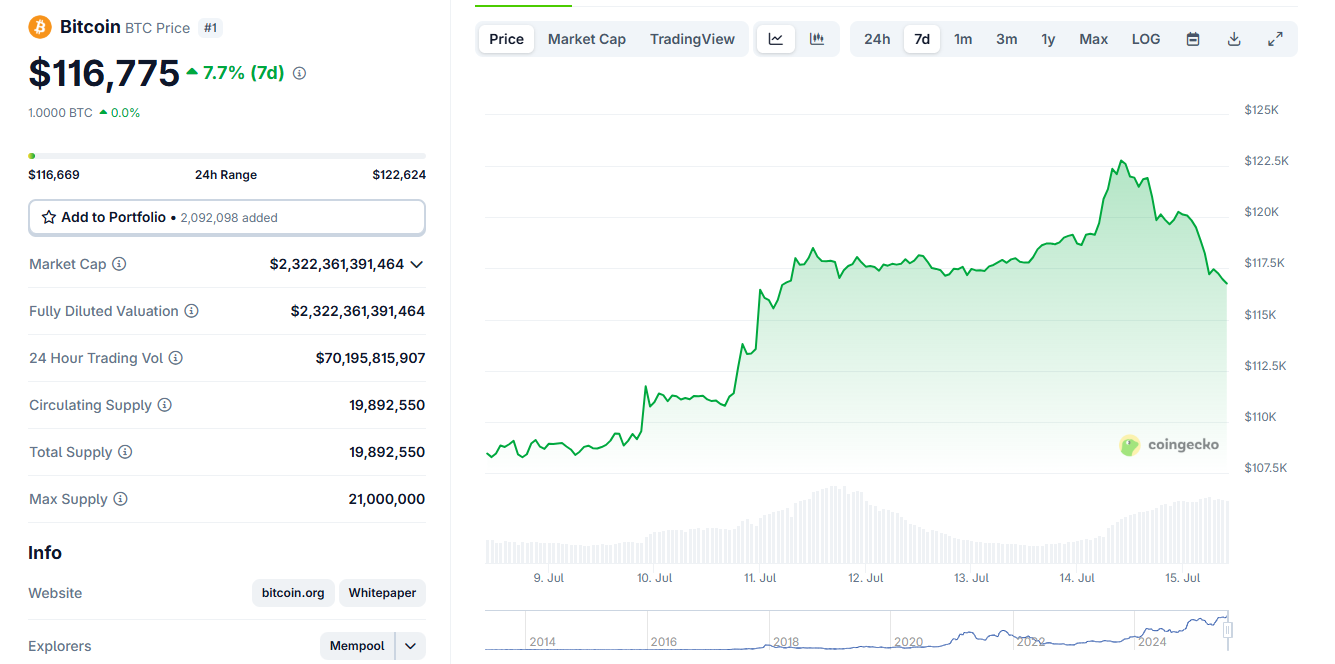Click Max Supply info icon
The height and width of the screenshot is (664, 1335).
(120, 499)
